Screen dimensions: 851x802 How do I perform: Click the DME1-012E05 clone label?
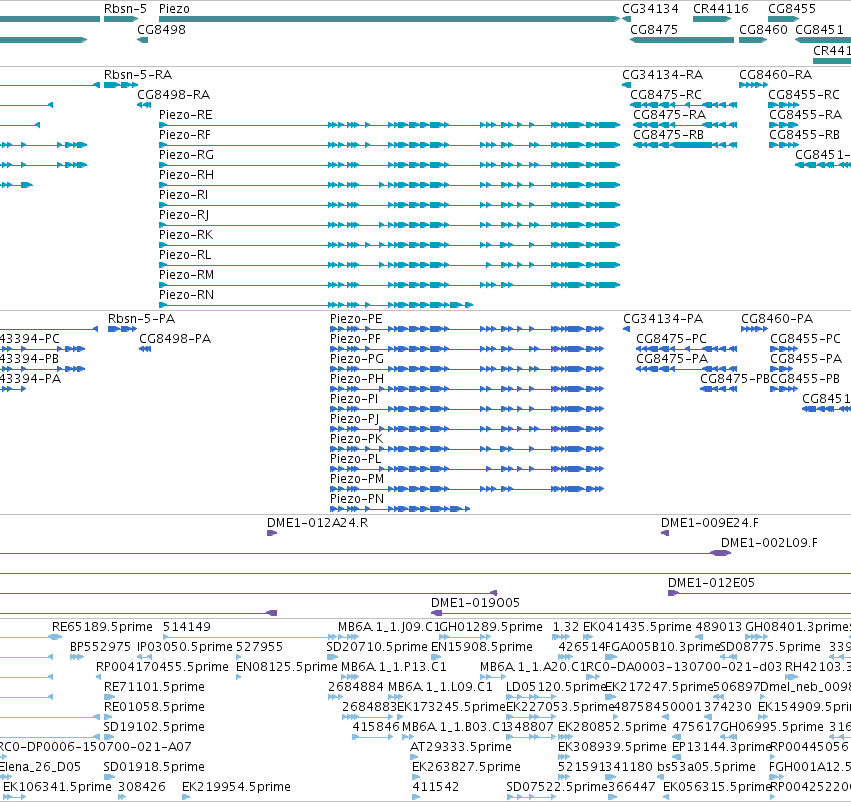pos(711,583)
